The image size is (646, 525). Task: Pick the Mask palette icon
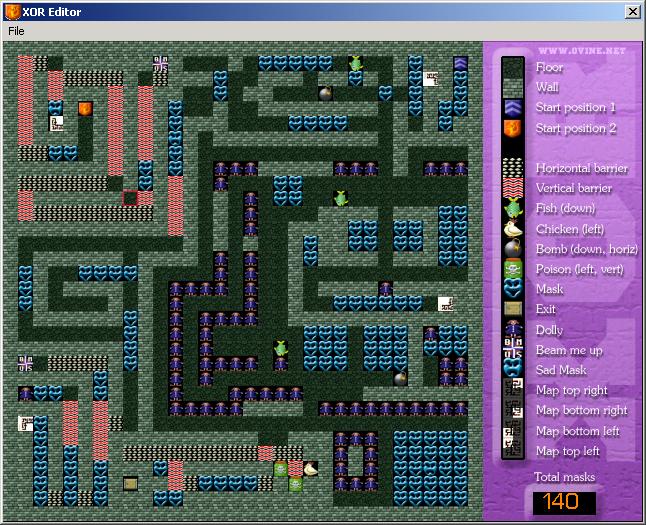click(513, 289)
